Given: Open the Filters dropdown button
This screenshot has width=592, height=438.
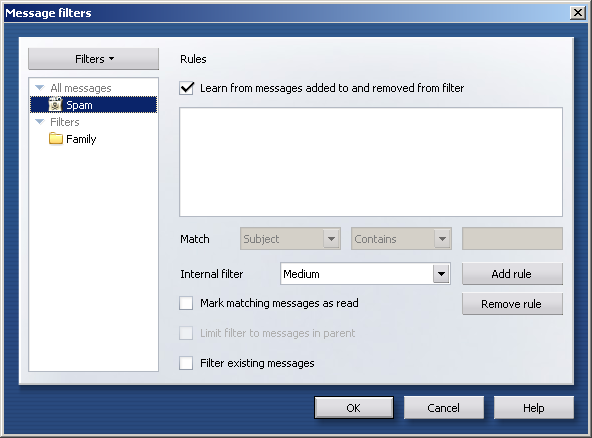Looking at the screenshot, I should pyautogui.click(x=94, y=59).
